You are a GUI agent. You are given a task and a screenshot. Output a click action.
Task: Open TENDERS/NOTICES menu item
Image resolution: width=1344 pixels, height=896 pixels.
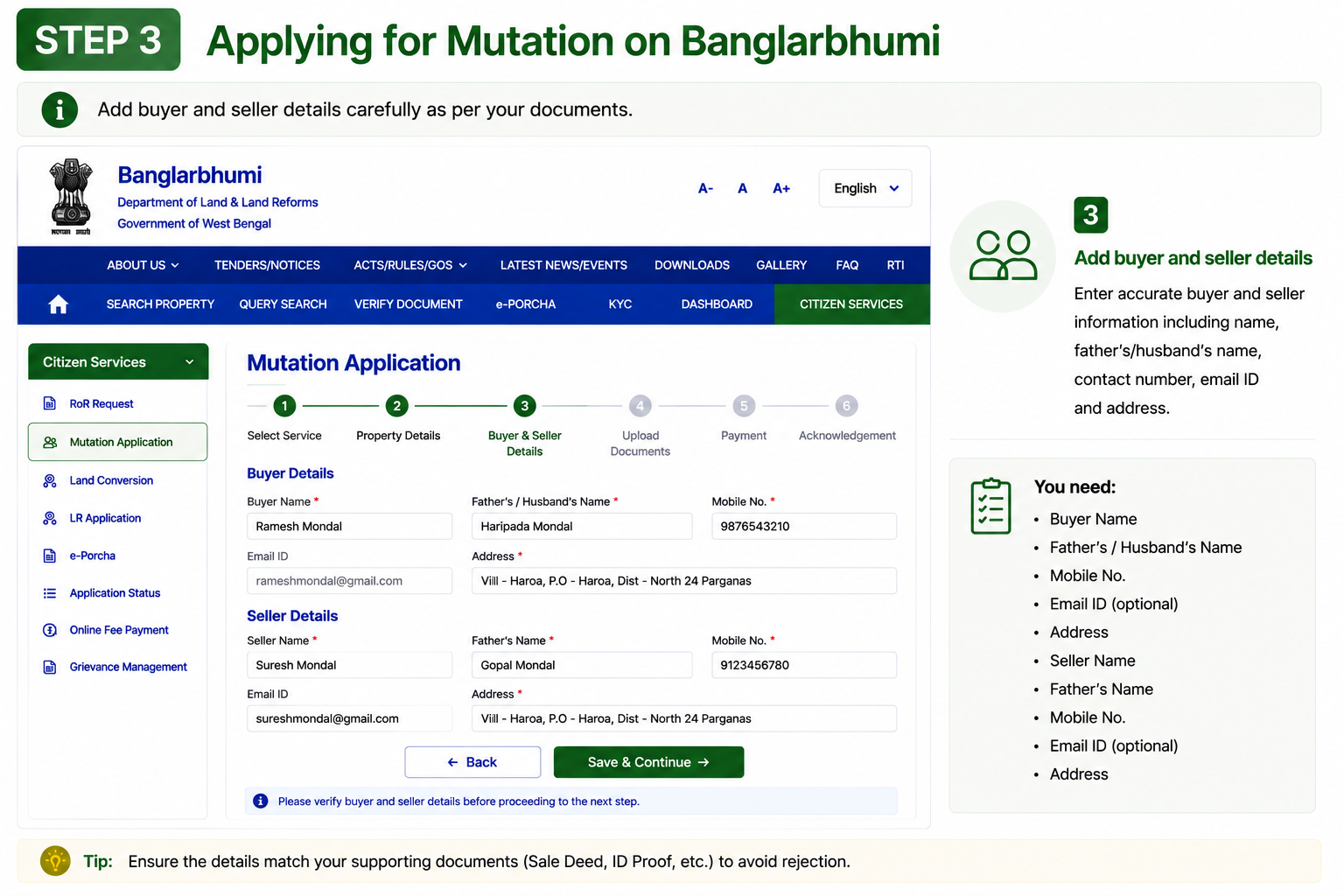(267, 265)
